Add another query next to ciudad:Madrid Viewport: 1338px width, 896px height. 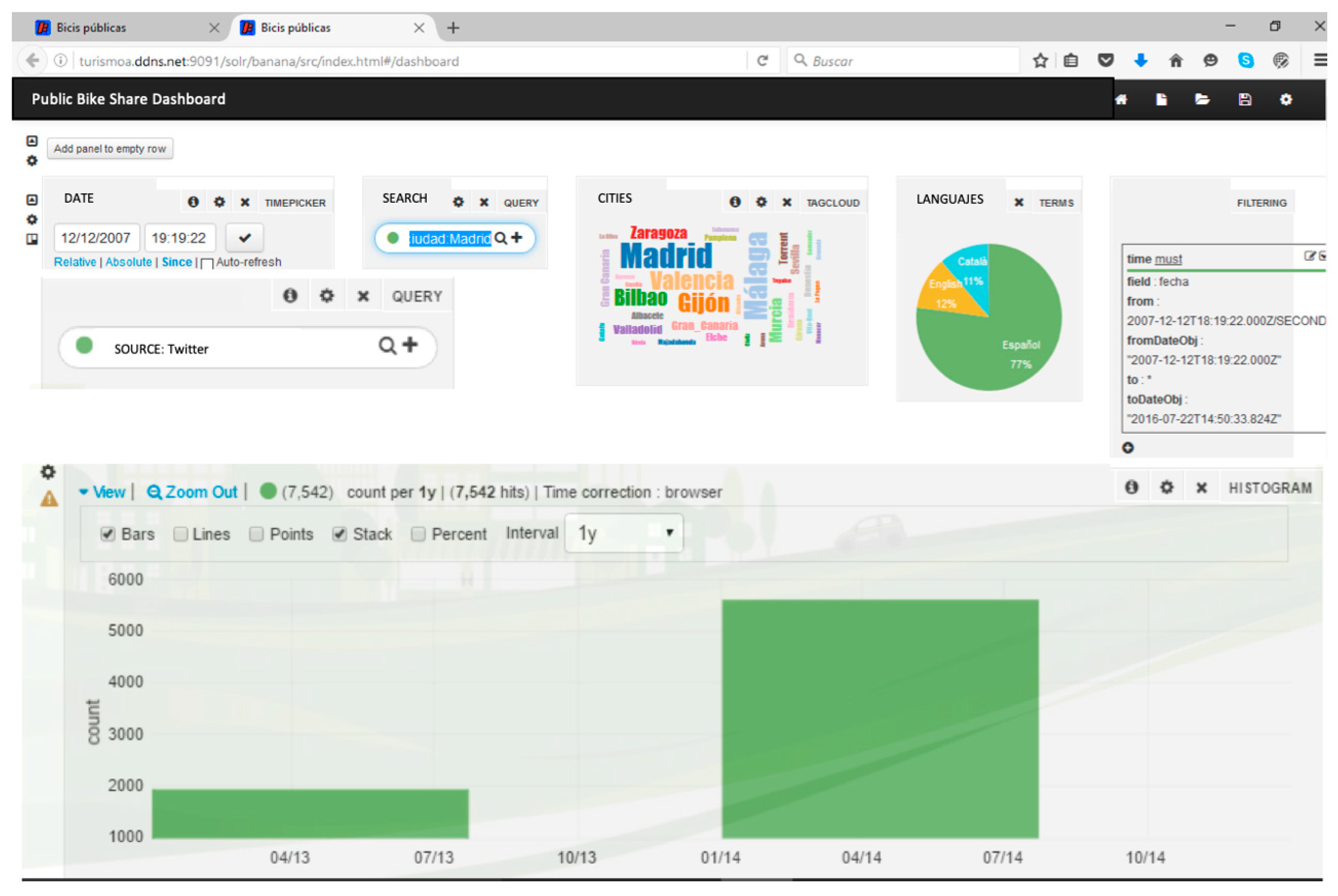(517, 237)
